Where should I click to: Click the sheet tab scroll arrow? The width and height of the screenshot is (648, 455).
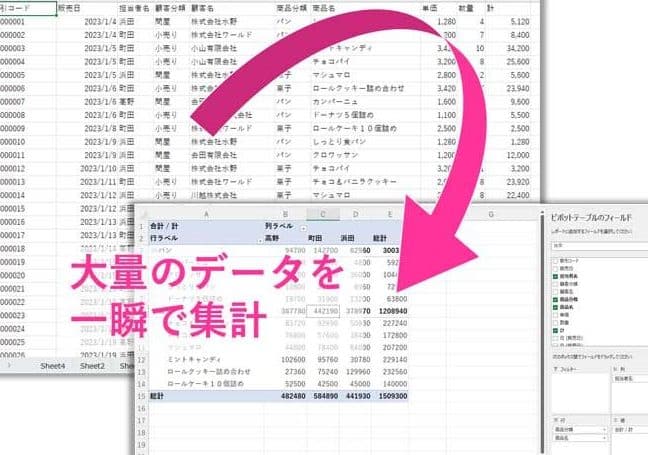click(8, 366)
